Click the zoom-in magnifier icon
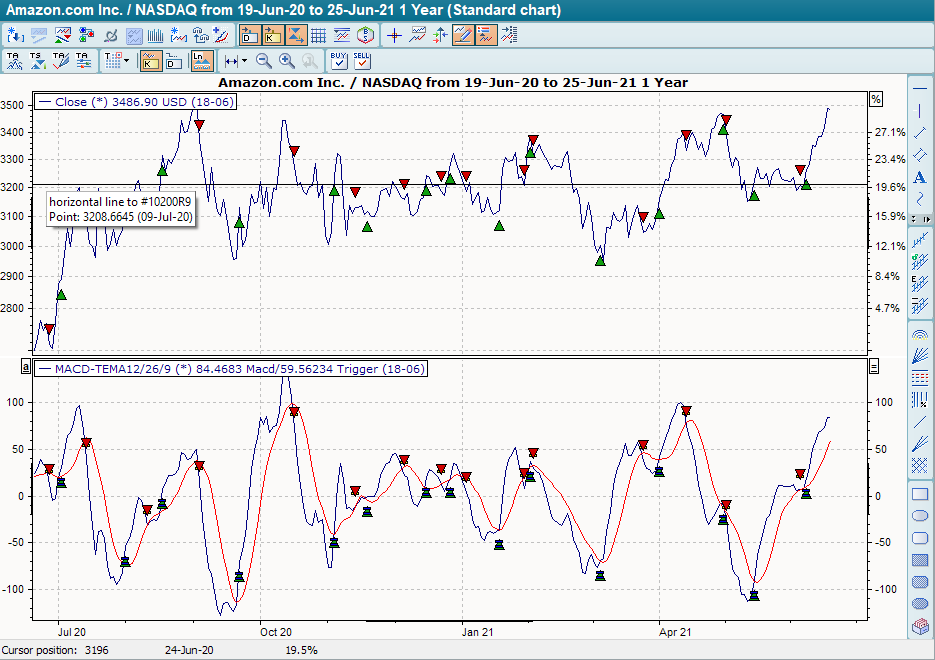This screenshot has width=935, height=660. pos(285,61)
